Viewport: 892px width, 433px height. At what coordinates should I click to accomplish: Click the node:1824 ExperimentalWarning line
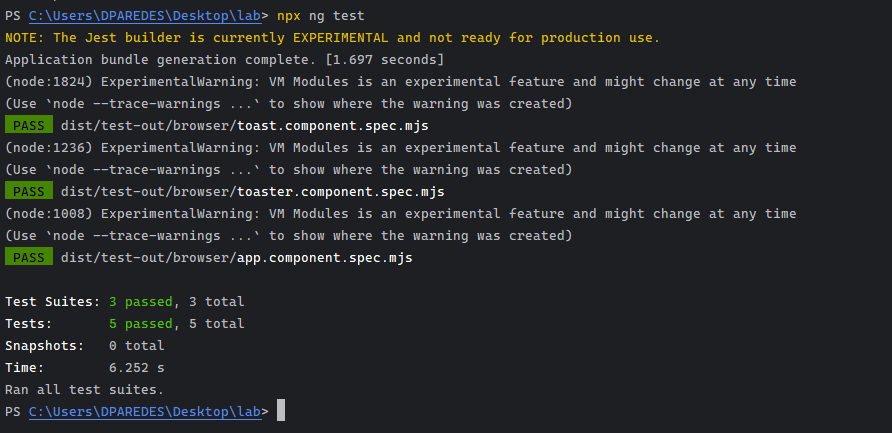pyautogui.click(x=400, y=82)
